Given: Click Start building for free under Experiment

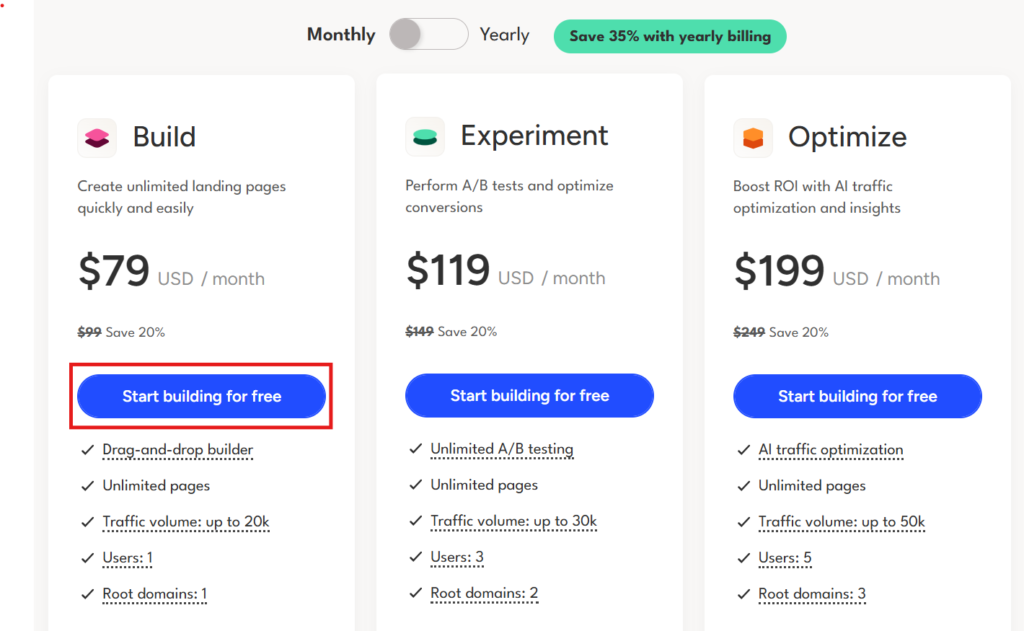Looking at the screenshot, I should 529,396.
